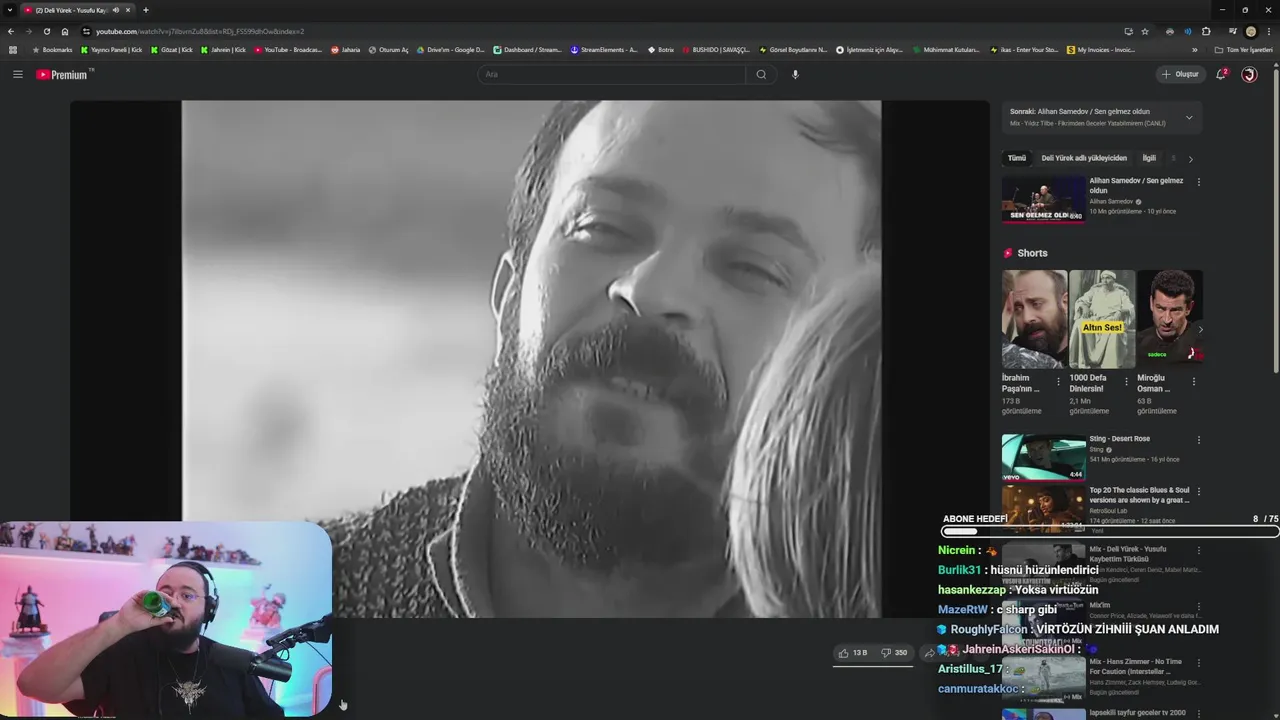Expand the hidden bookmarks overflow chevron

[x=1196, y=50]
